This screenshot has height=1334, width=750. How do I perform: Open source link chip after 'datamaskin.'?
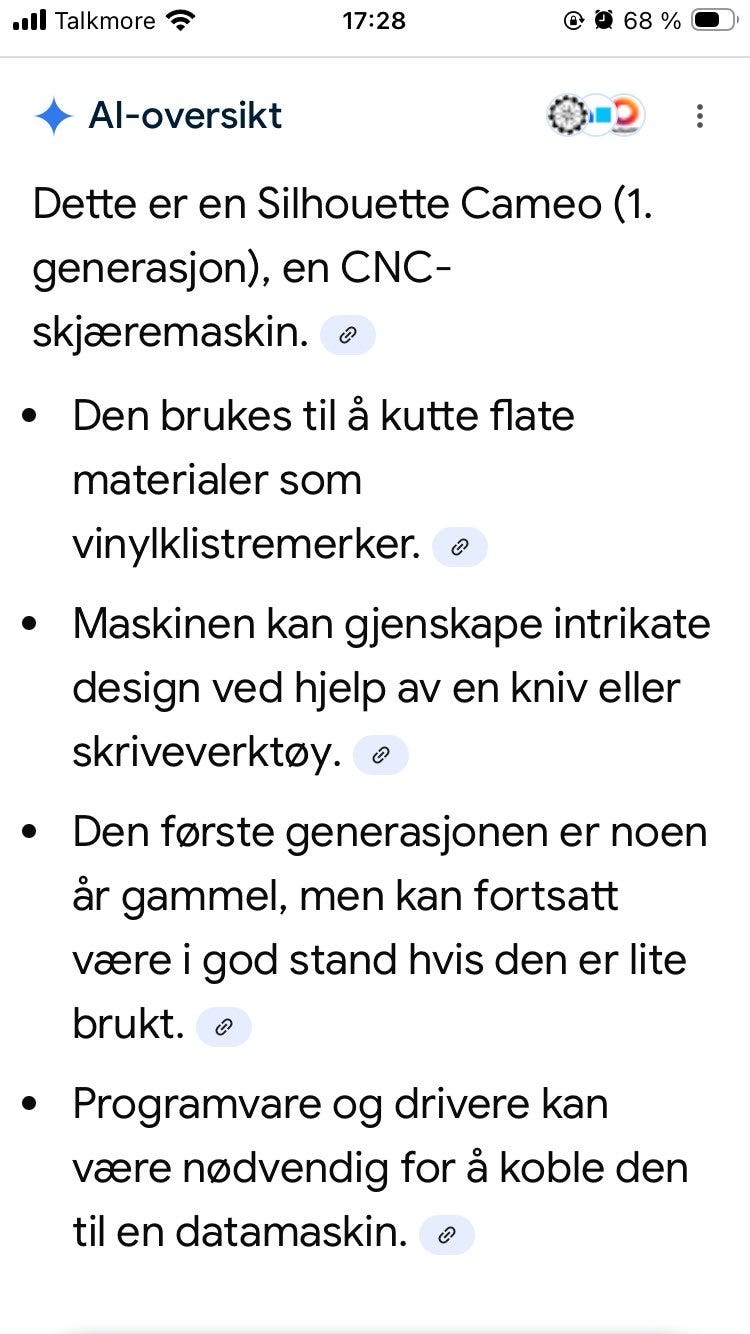point(447,1235)
